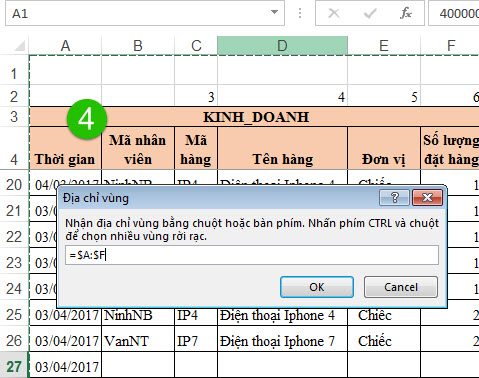Click the Mã nhân viên header cell
Screen dimensions: 479x378
click(x=138, y=148)
